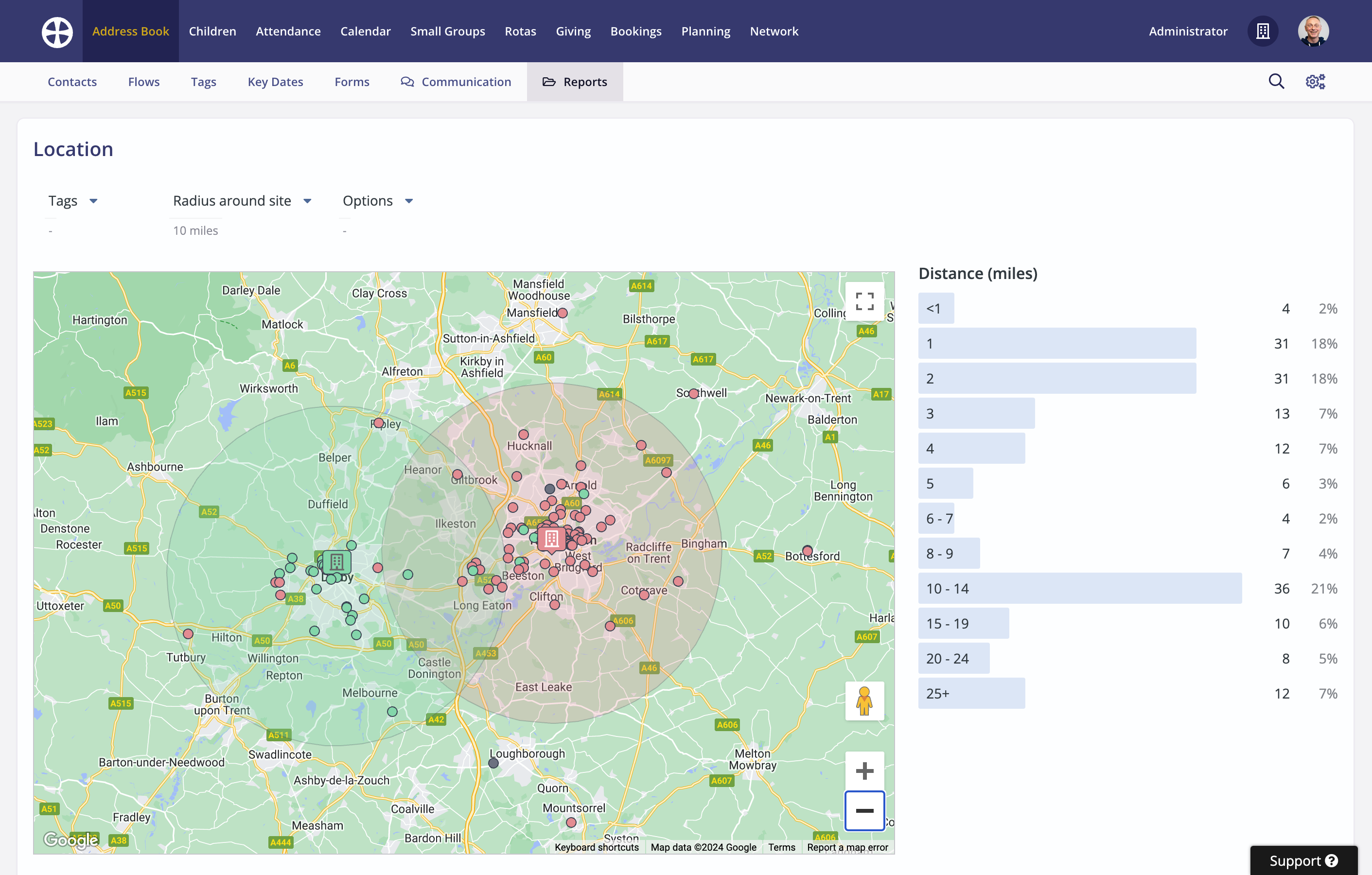The width and height of the screenshot is (1372, 875).
Task: Open the Small Groups module
Action: [447, 31]
